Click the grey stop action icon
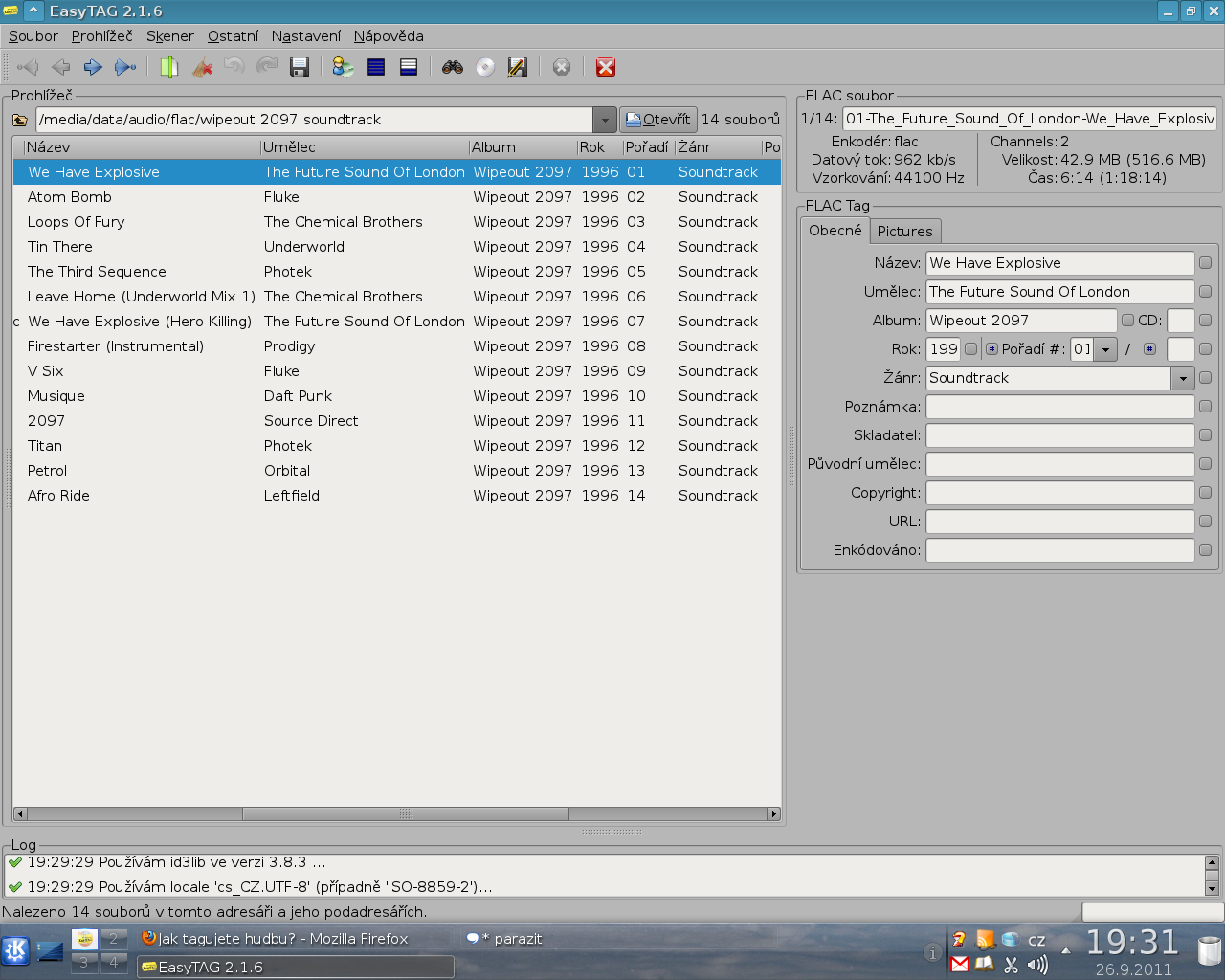Viewport: 1225px width, 980px height. pos(562,67)
